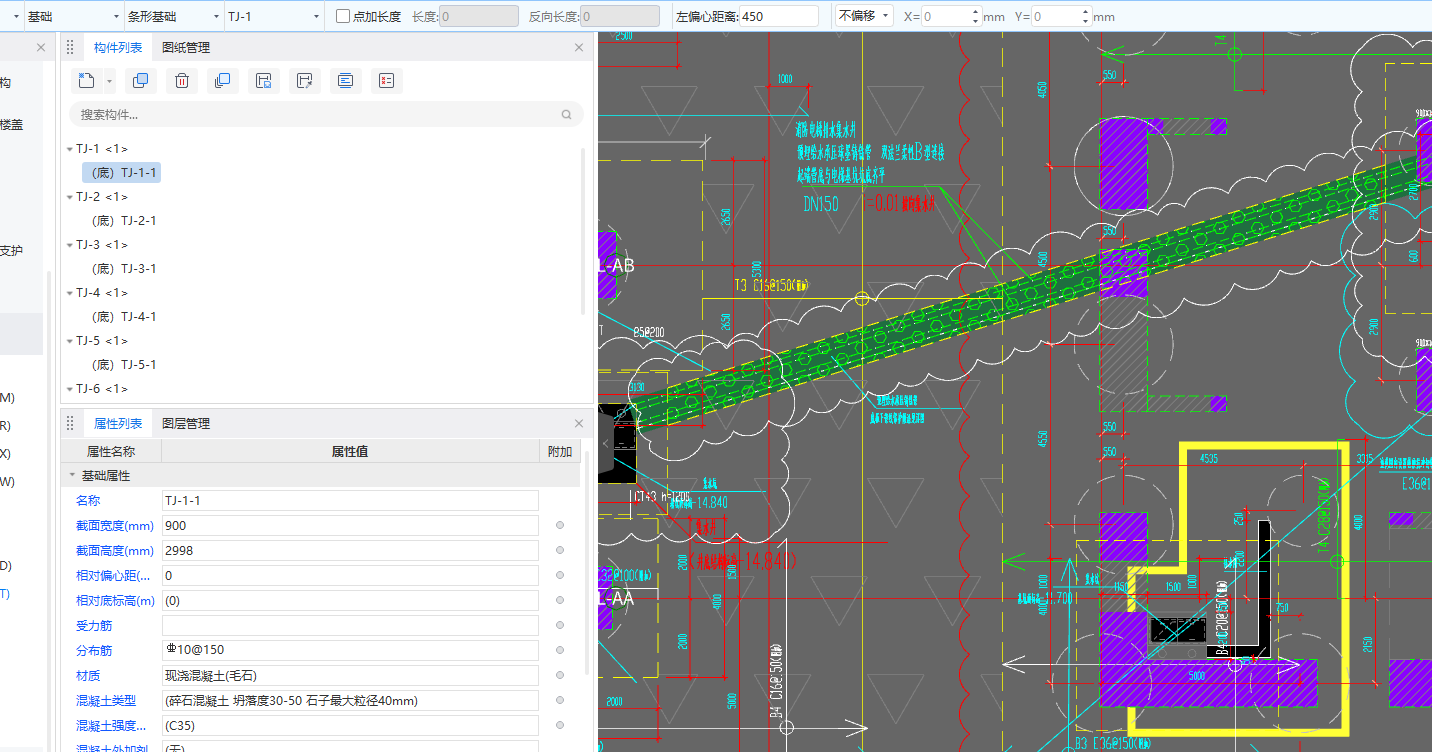Open the 不偏移 offset dropdown

864,16
